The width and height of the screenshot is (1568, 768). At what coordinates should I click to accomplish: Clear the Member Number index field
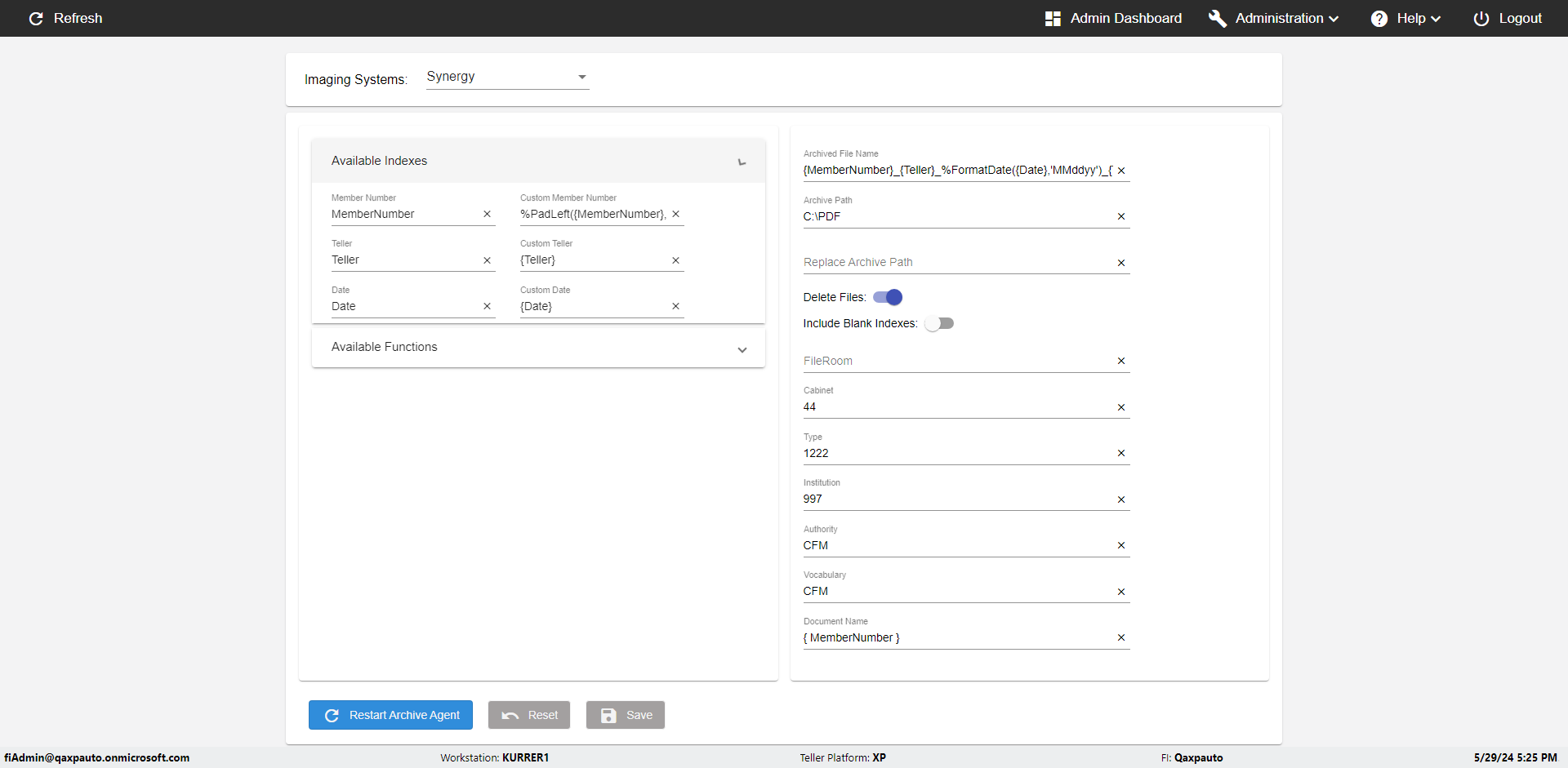(x=488, y=214)
